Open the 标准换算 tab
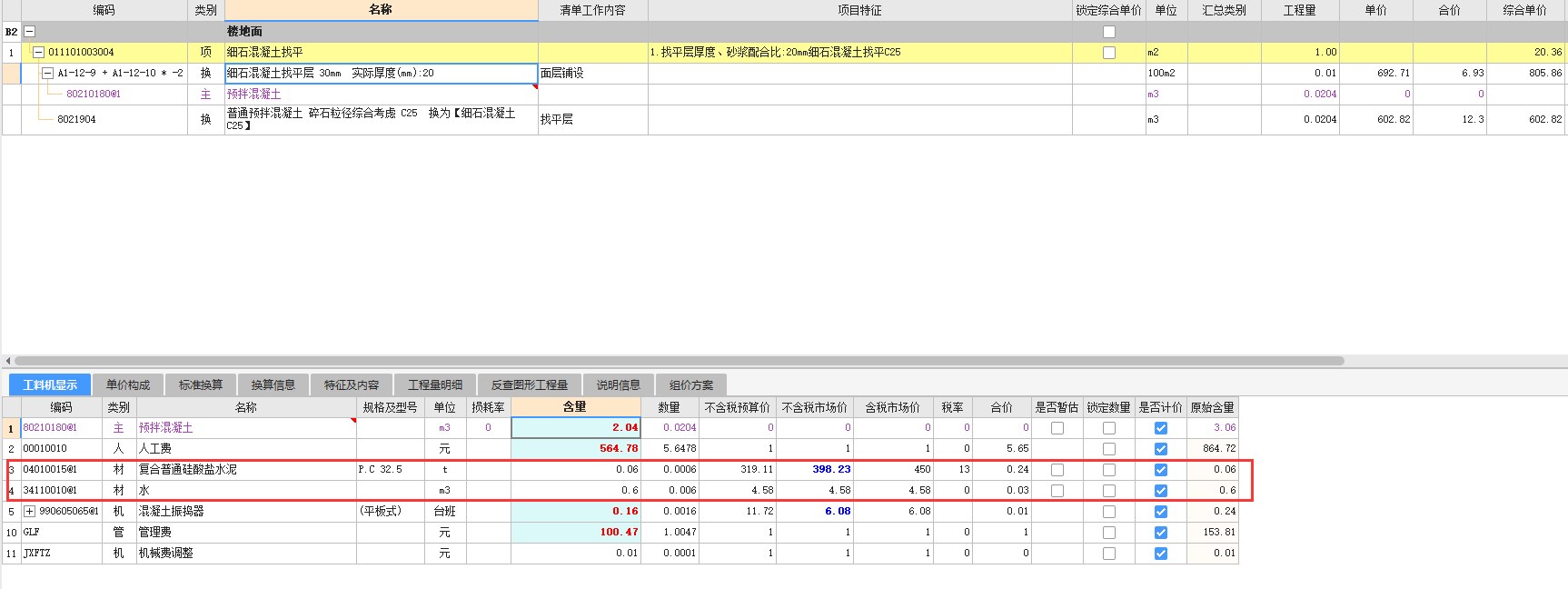 201,385
